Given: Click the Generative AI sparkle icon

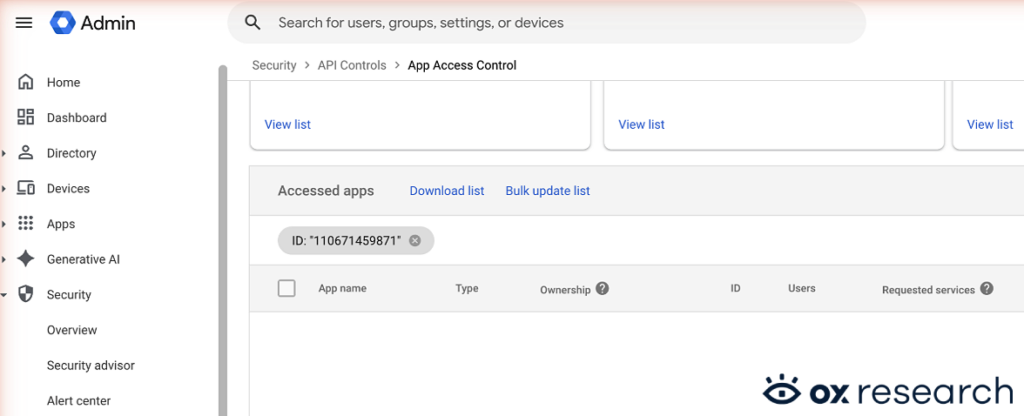Looking at the screenshot, I should (26, 259).
